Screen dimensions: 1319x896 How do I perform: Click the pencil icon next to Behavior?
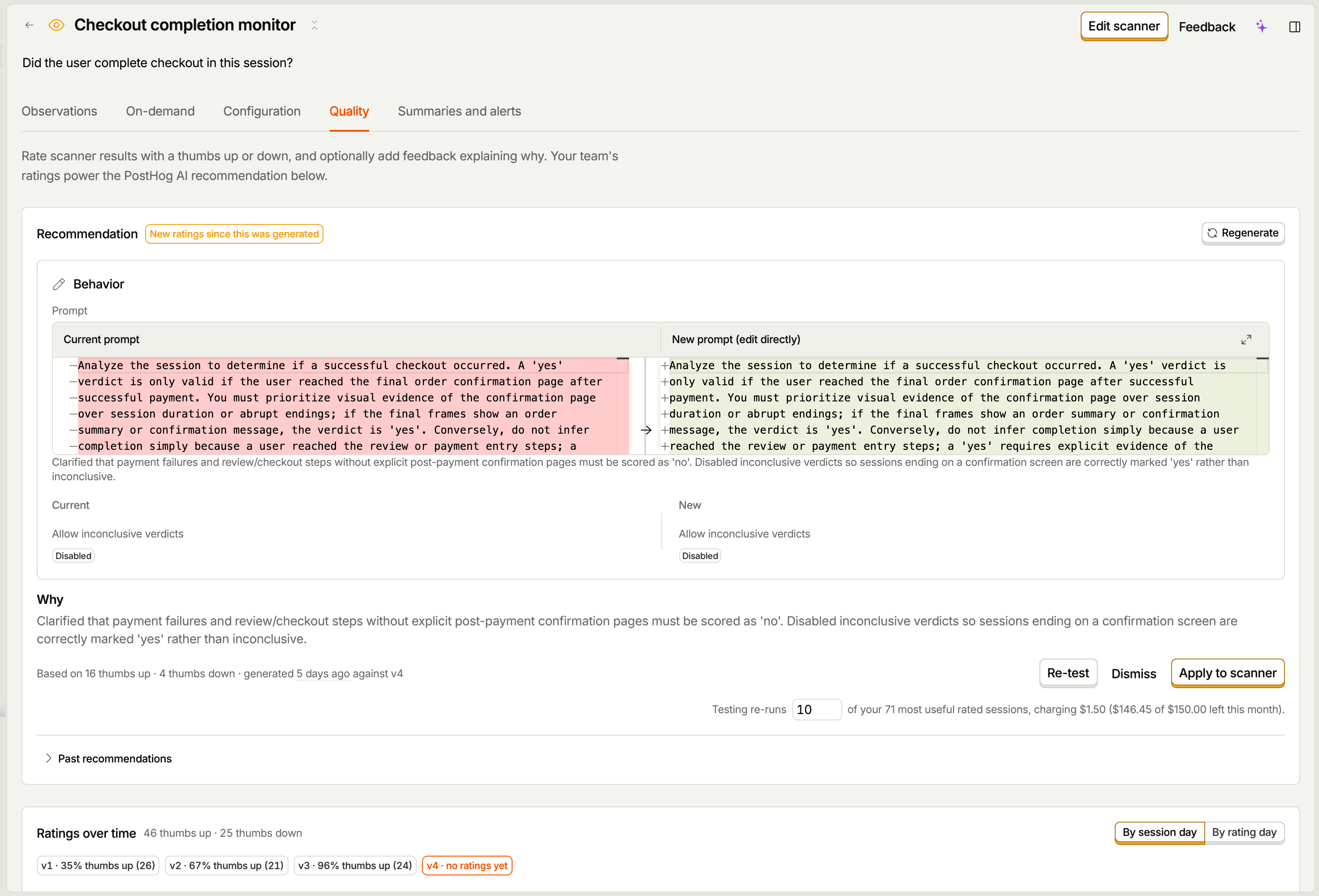pyautogui.click(x=59, y=284)
